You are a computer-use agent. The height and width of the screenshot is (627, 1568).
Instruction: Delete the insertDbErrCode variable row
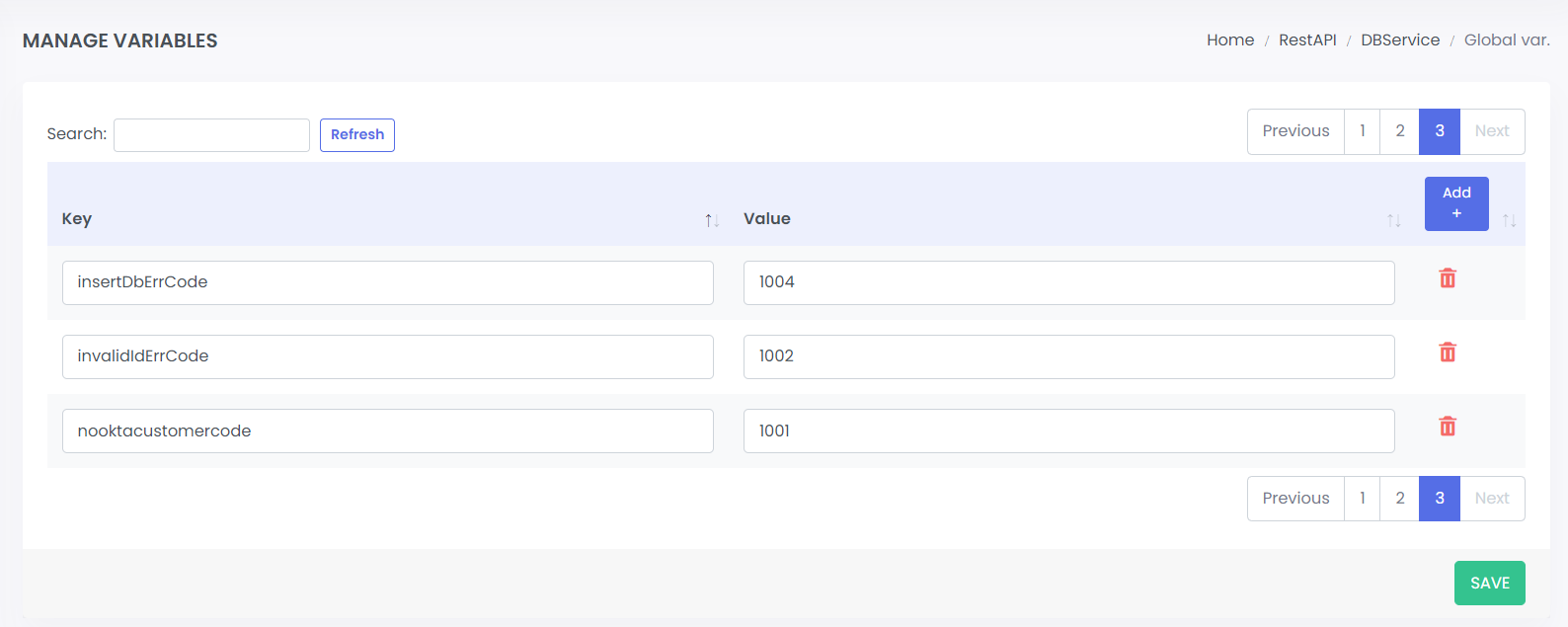(x=1448, y=278)
